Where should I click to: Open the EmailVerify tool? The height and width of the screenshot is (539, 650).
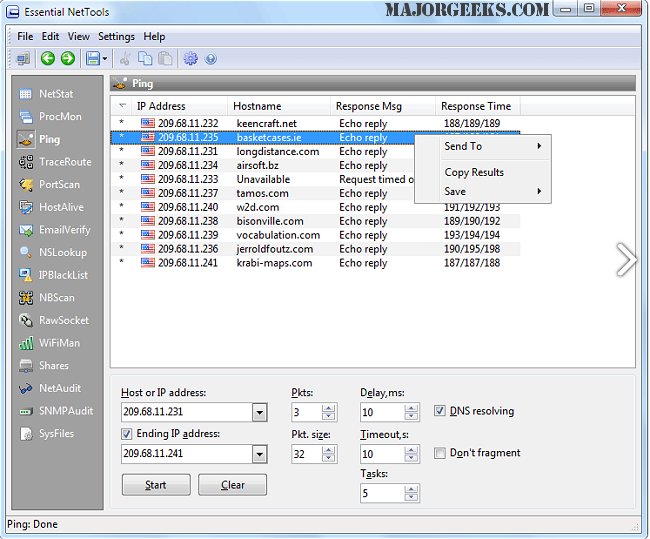(x=54, y=230)
